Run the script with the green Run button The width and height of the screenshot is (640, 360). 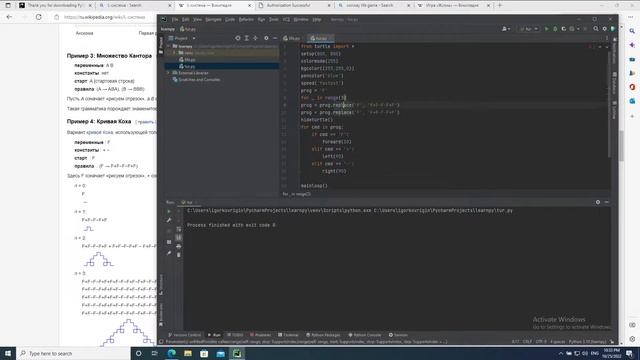click(547, 29)
